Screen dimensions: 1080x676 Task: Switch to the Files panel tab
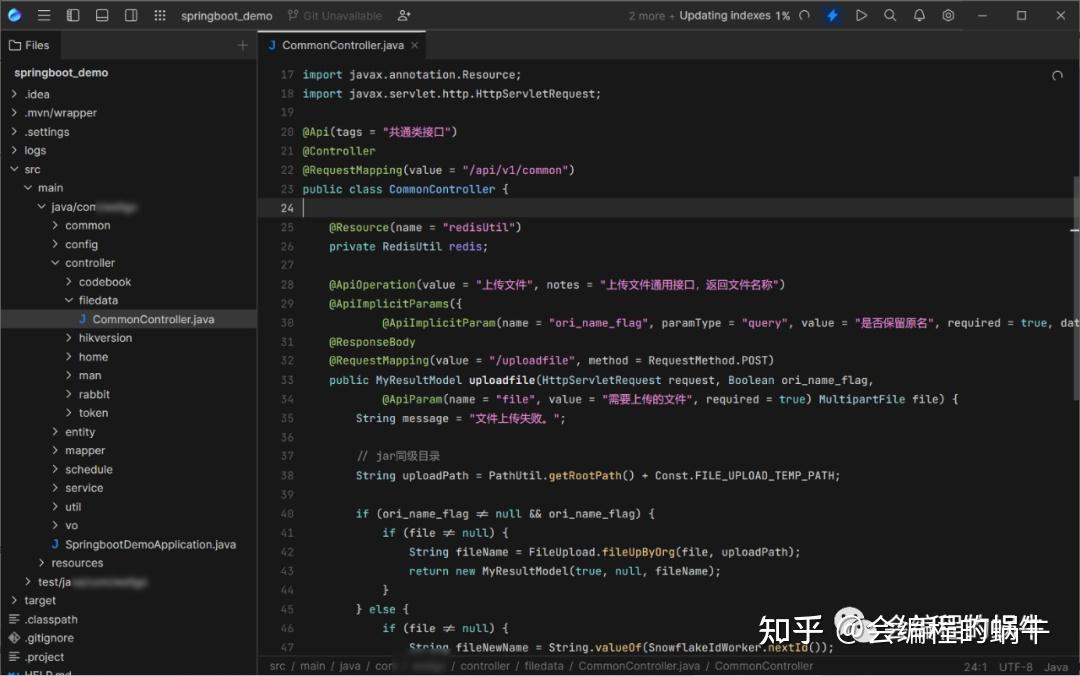point(30,44)
